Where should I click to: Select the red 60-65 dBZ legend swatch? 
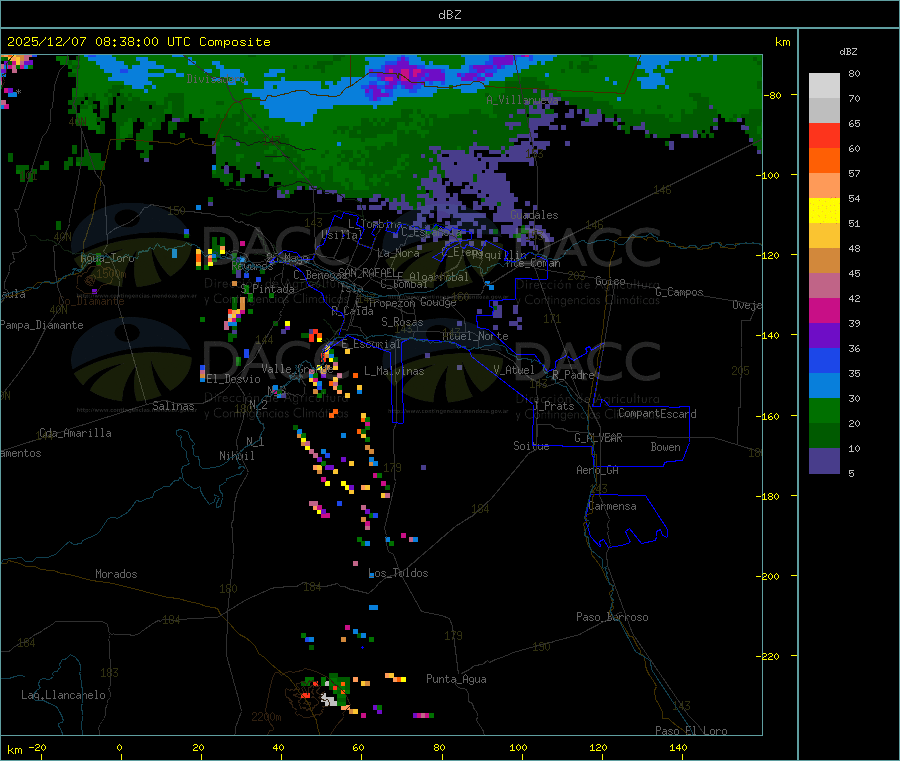[824, 136]
